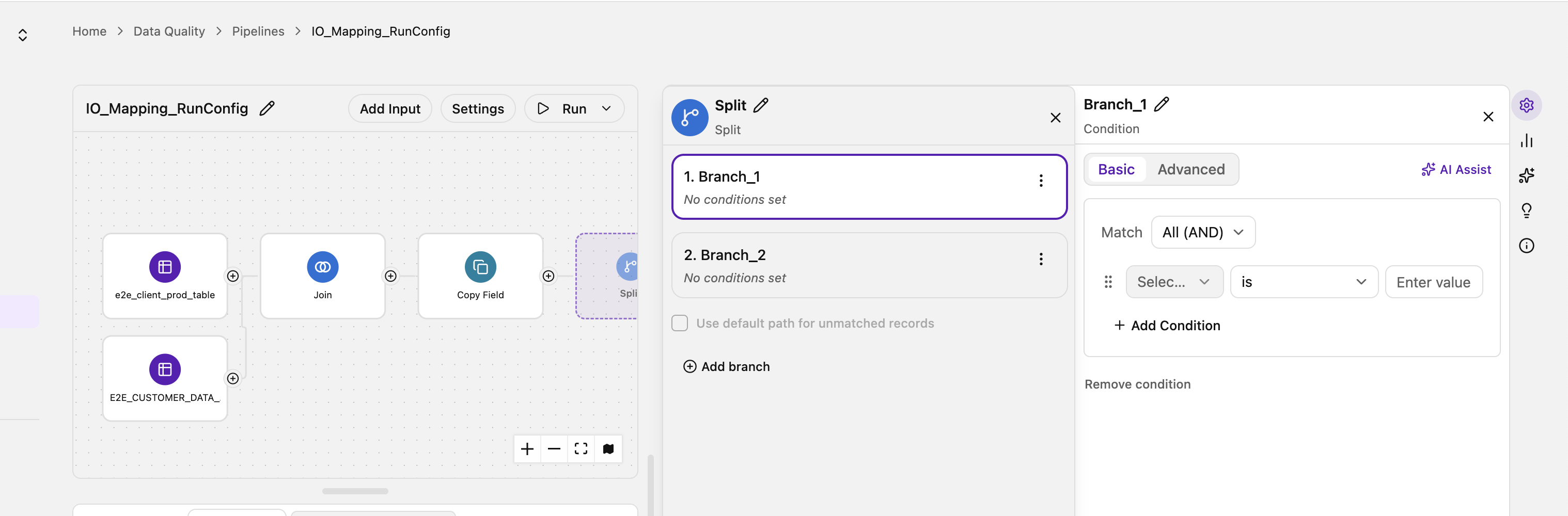Screen dimensions: 1568x516
Task: Toggle the canvas minimap
Action: click(608, 449)
